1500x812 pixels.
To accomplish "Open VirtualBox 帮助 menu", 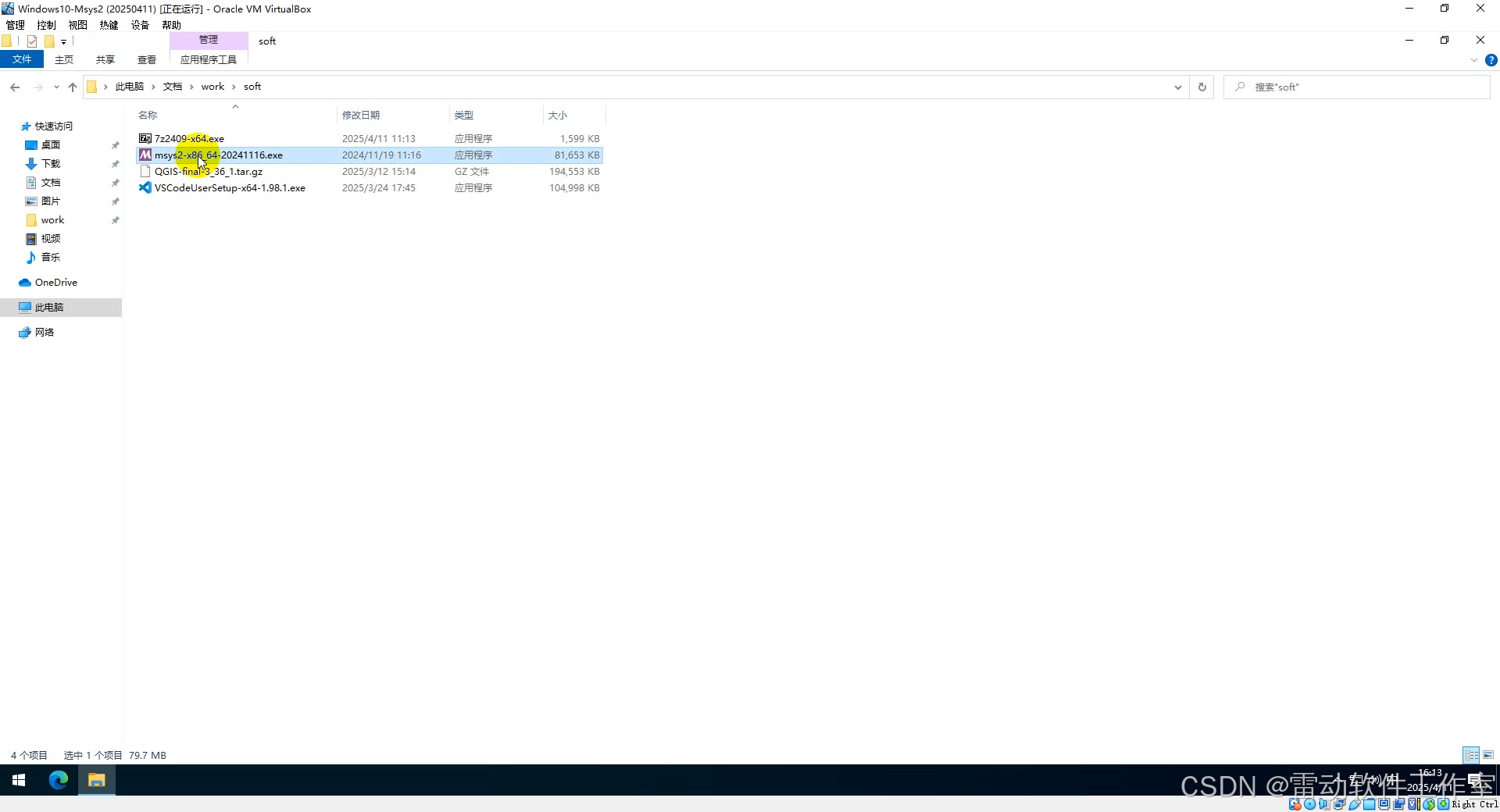I will (x=172, y=25).
